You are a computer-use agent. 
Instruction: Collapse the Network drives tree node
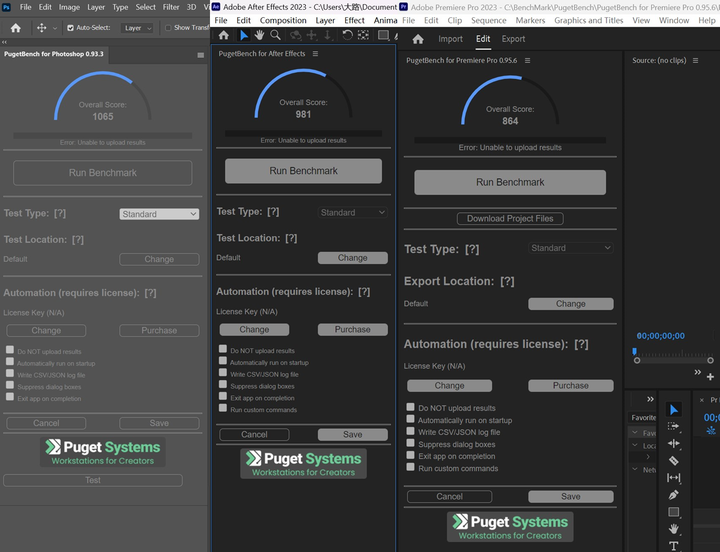(x=635, y=469)
